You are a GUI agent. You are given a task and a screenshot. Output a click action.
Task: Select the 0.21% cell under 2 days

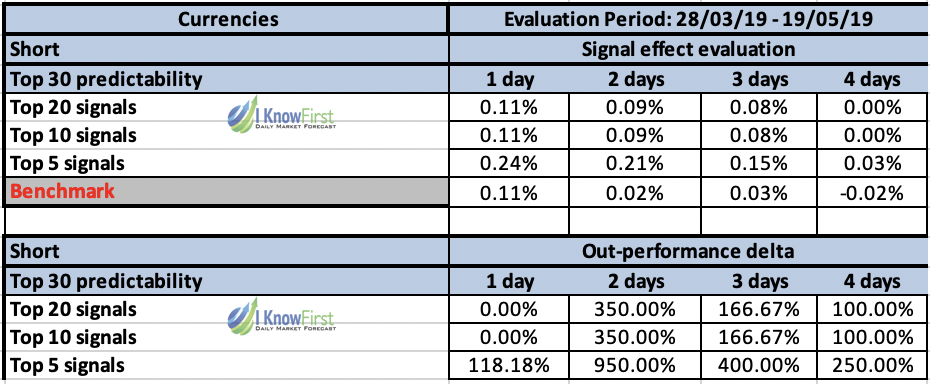pos(635,163)
